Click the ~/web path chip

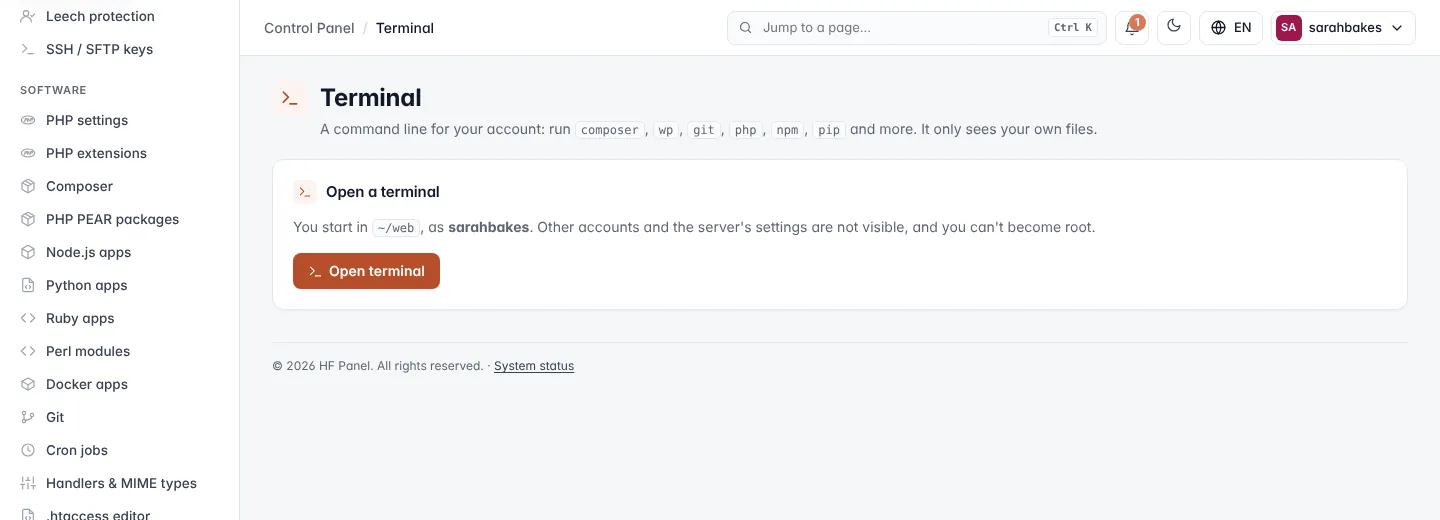396,228
